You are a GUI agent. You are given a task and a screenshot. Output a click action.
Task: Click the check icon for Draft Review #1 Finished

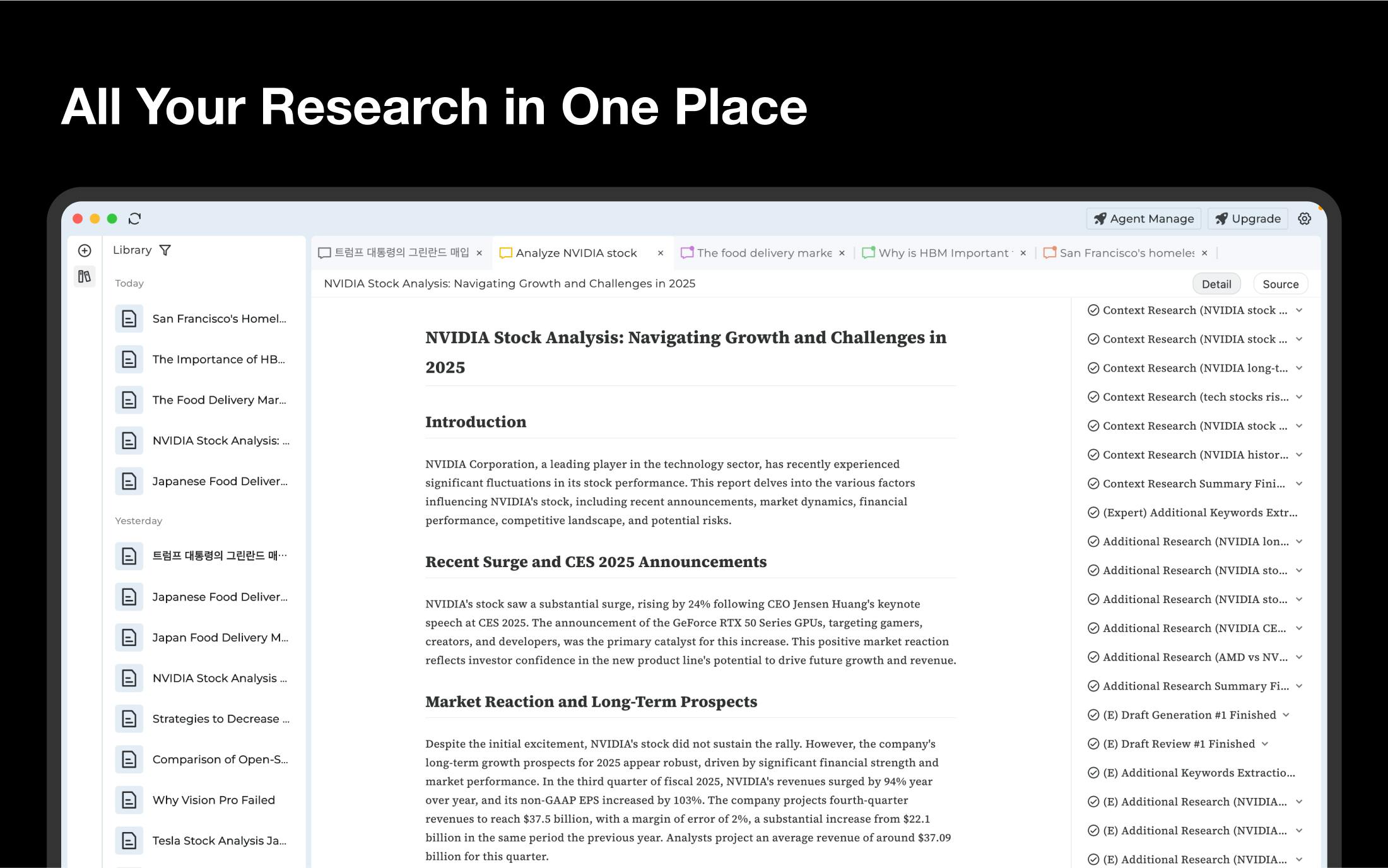point(1093,744)
